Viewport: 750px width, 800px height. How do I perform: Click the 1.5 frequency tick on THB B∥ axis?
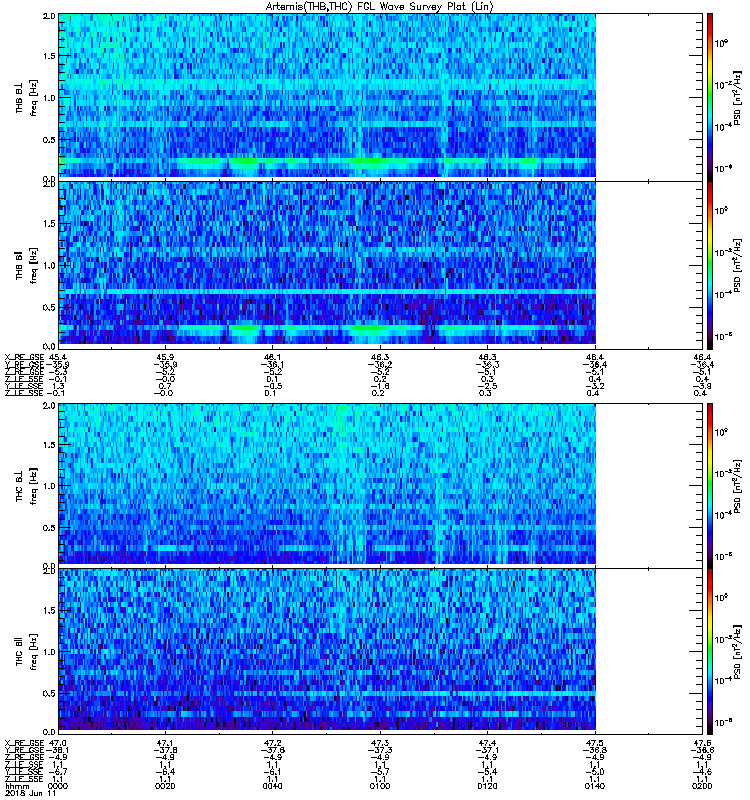coord(49,223)
